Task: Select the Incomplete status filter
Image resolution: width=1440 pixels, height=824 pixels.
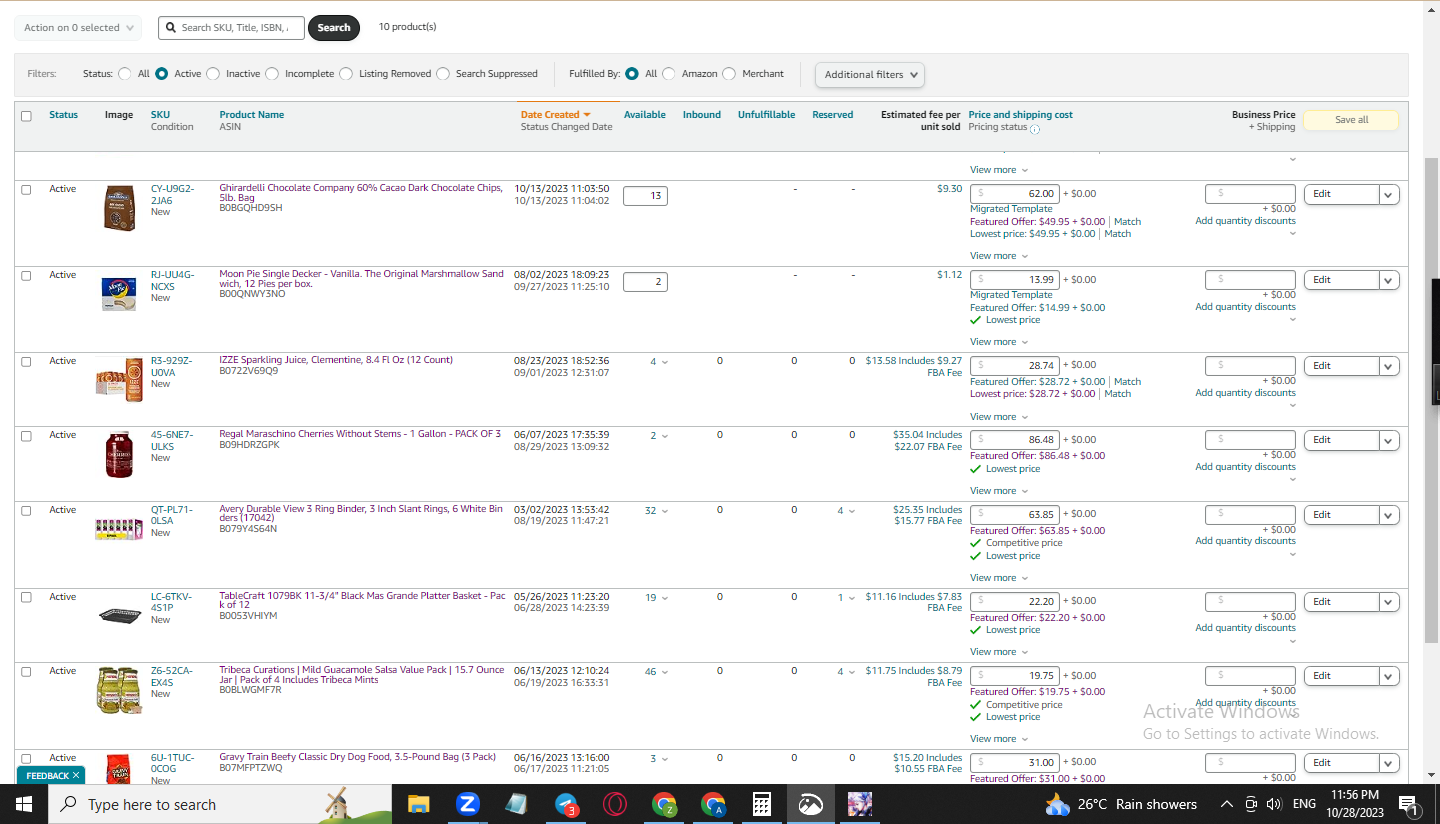Action: tap(272, 73)
